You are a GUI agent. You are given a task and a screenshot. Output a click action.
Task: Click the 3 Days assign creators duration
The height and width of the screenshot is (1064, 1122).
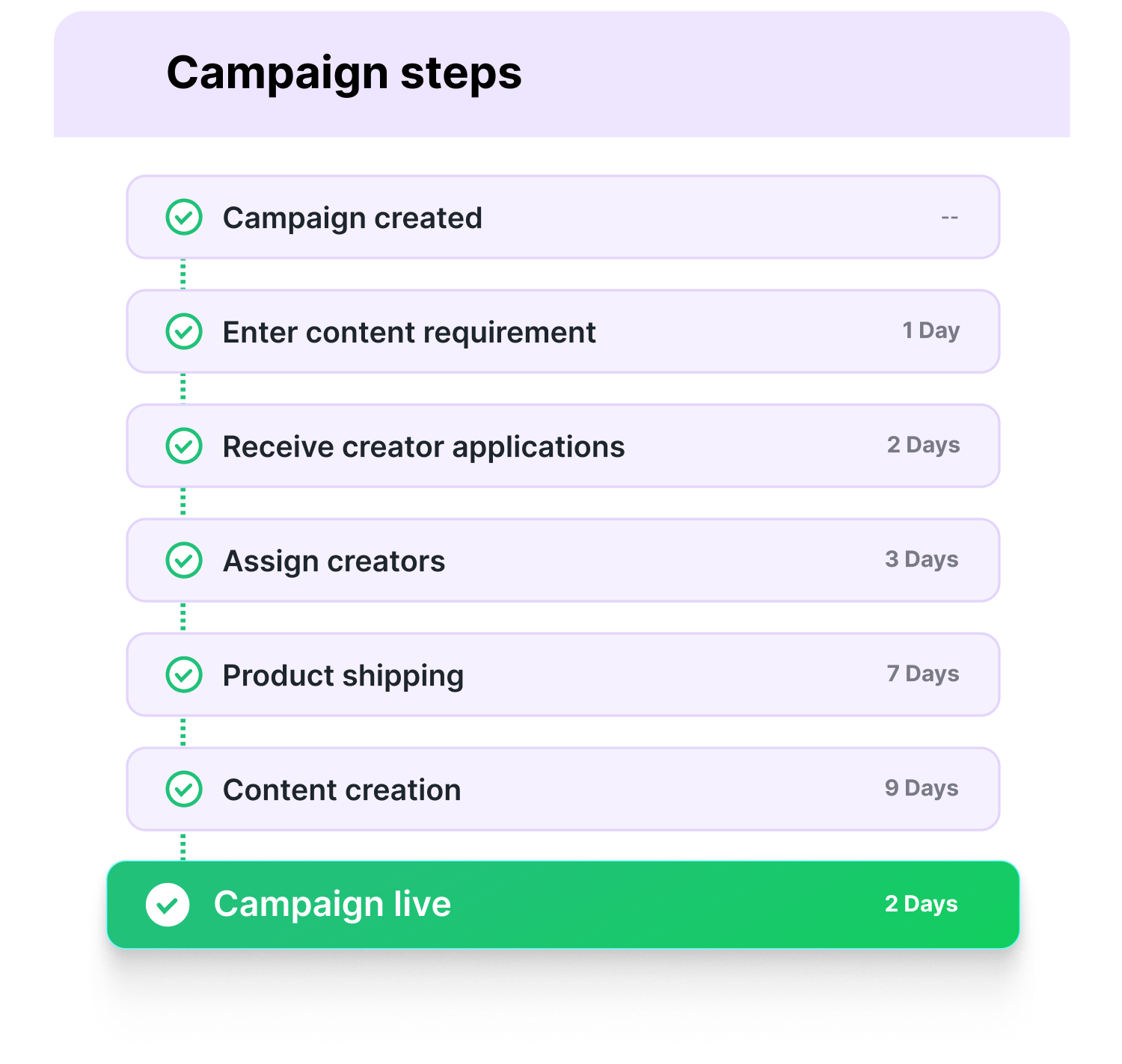(922, 559)
